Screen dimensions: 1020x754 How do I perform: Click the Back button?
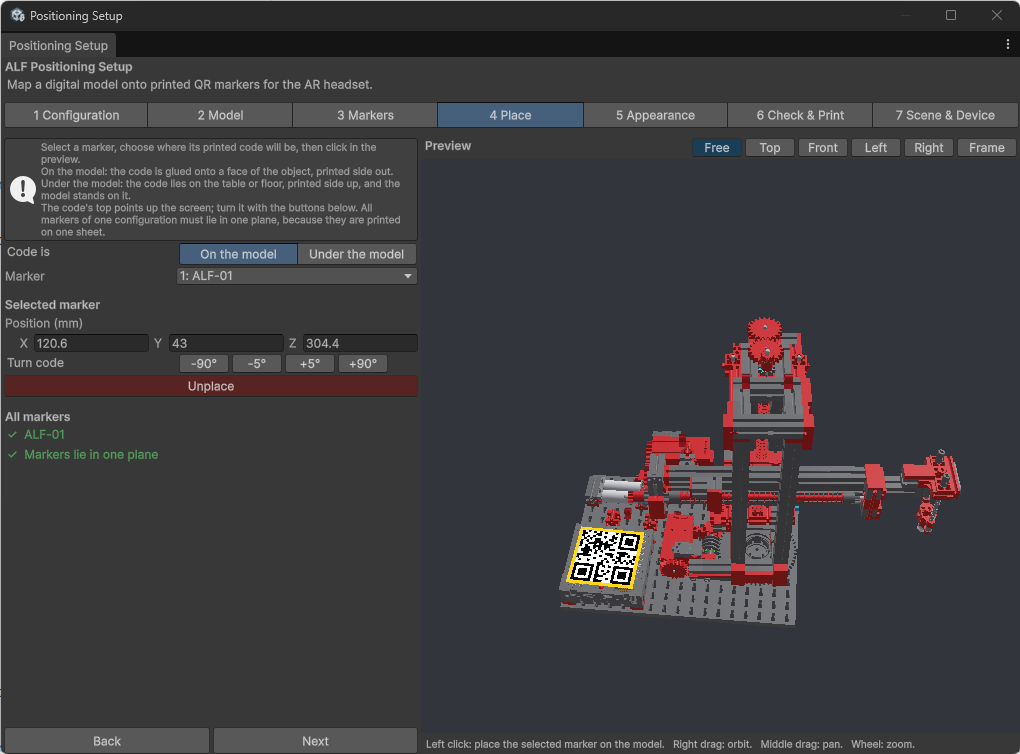tap(107, 741)
